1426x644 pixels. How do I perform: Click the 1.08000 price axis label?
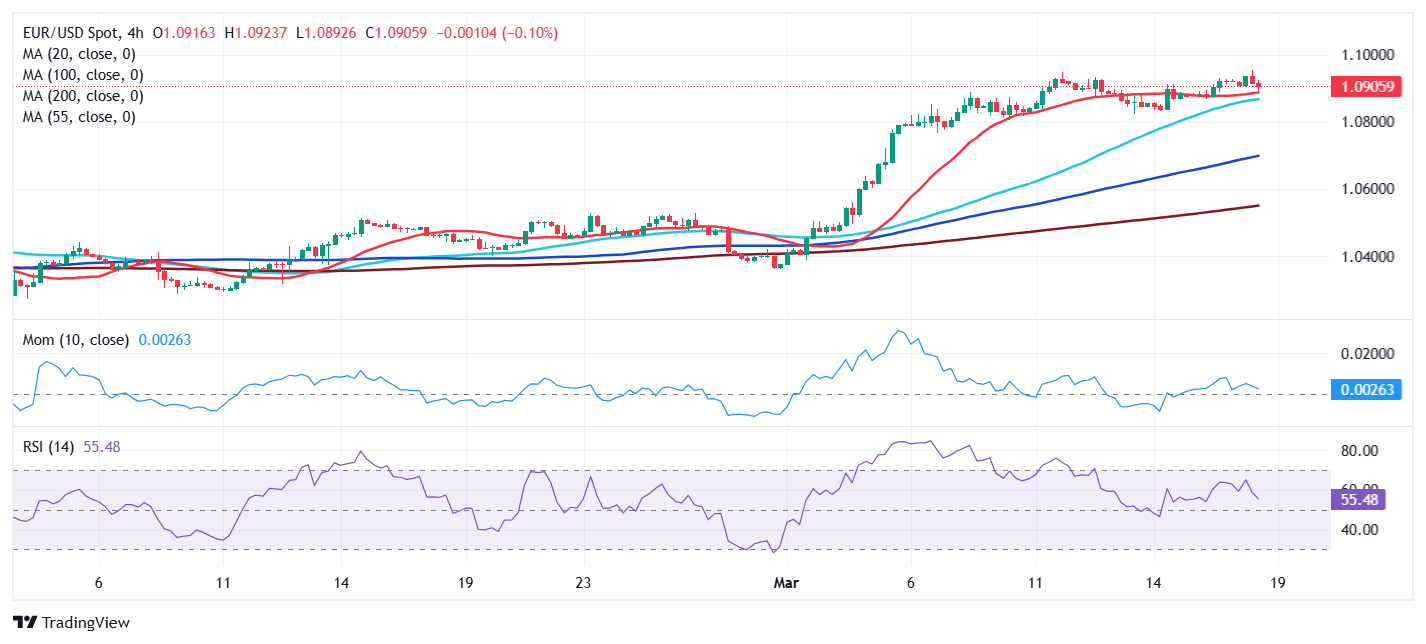[1366, 122]
